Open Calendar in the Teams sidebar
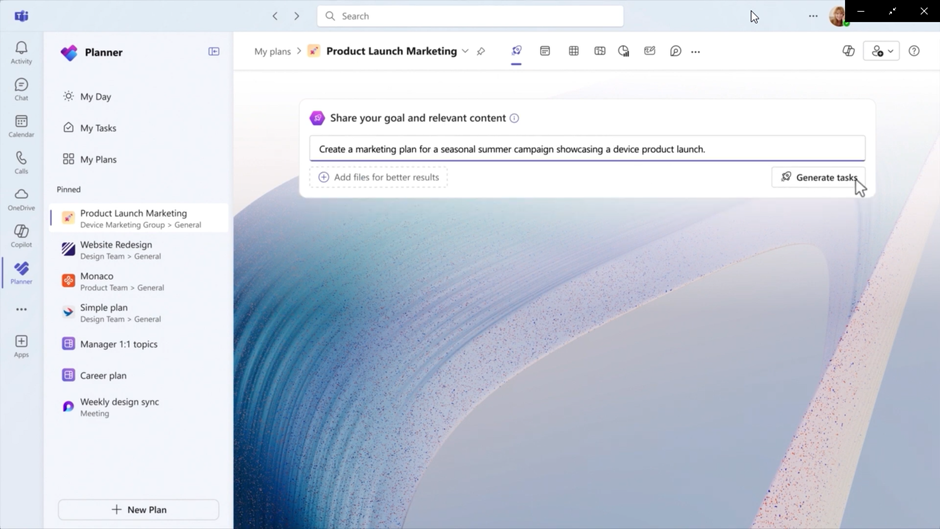Image resolution: width=940 pixels, height=529 pixels. click(21, 126)
